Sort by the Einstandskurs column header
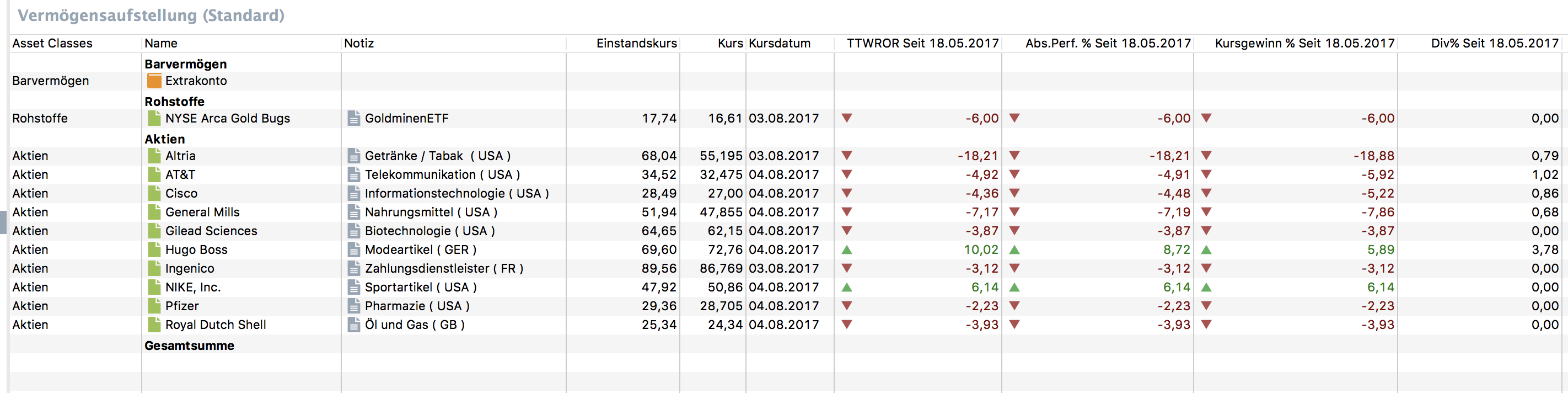The width and height of the screenshot is (1568, 393). (x=636, y=43)
